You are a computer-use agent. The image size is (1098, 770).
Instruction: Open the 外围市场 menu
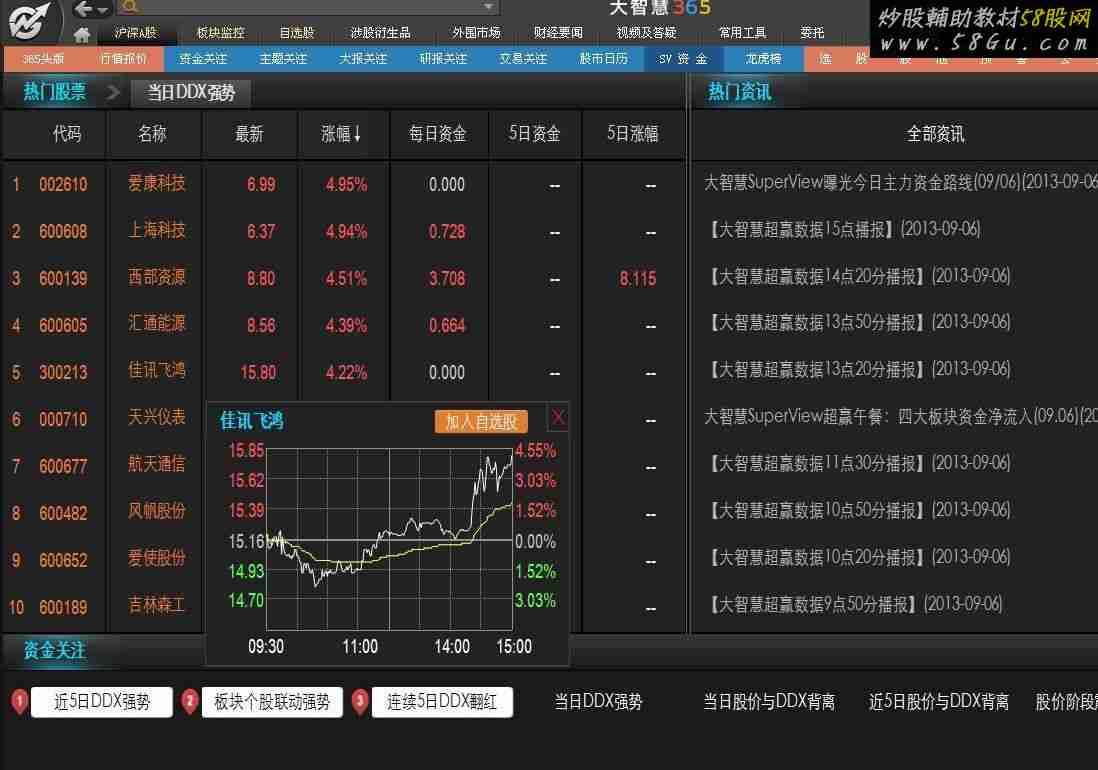point(476,33)
